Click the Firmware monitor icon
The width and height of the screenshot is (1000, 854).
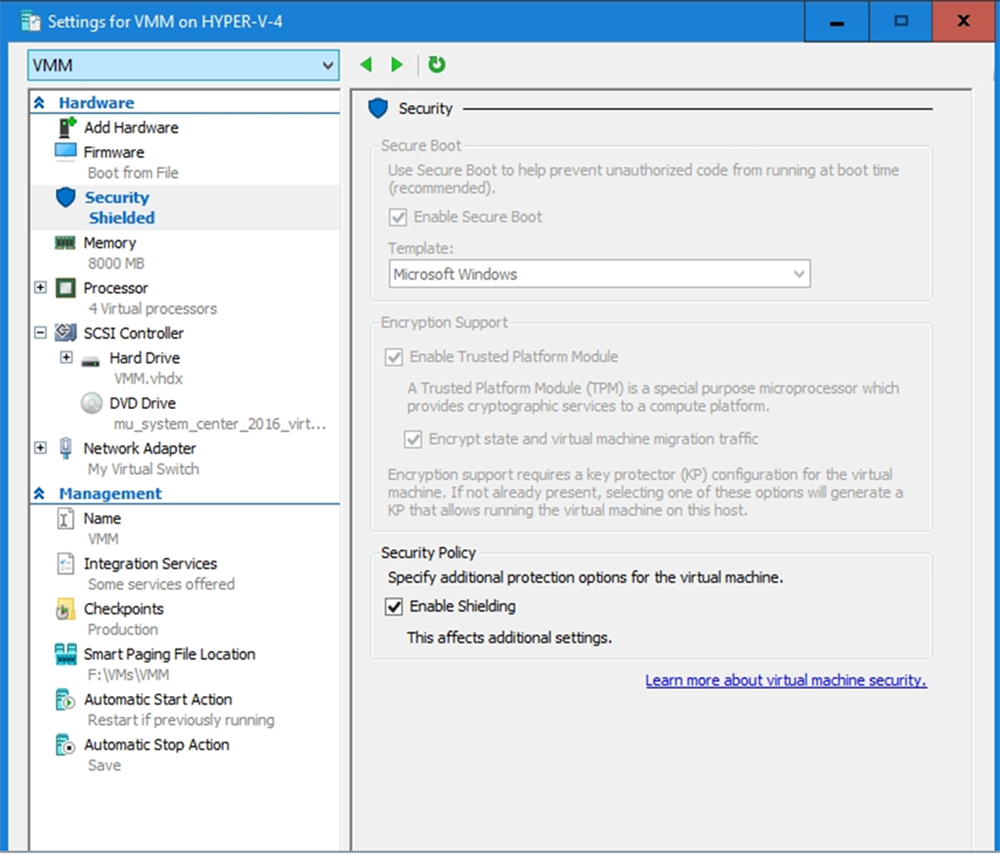66,152
